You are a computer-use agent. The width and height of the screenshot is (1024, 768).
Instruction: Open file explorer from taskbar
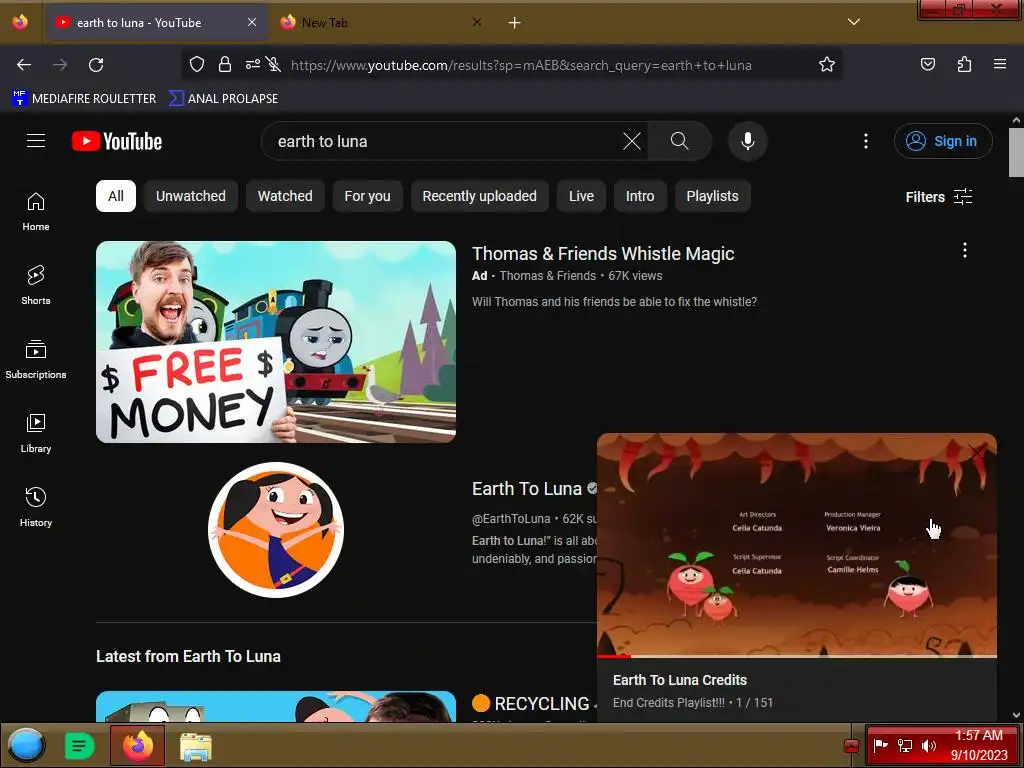[195, 746]
